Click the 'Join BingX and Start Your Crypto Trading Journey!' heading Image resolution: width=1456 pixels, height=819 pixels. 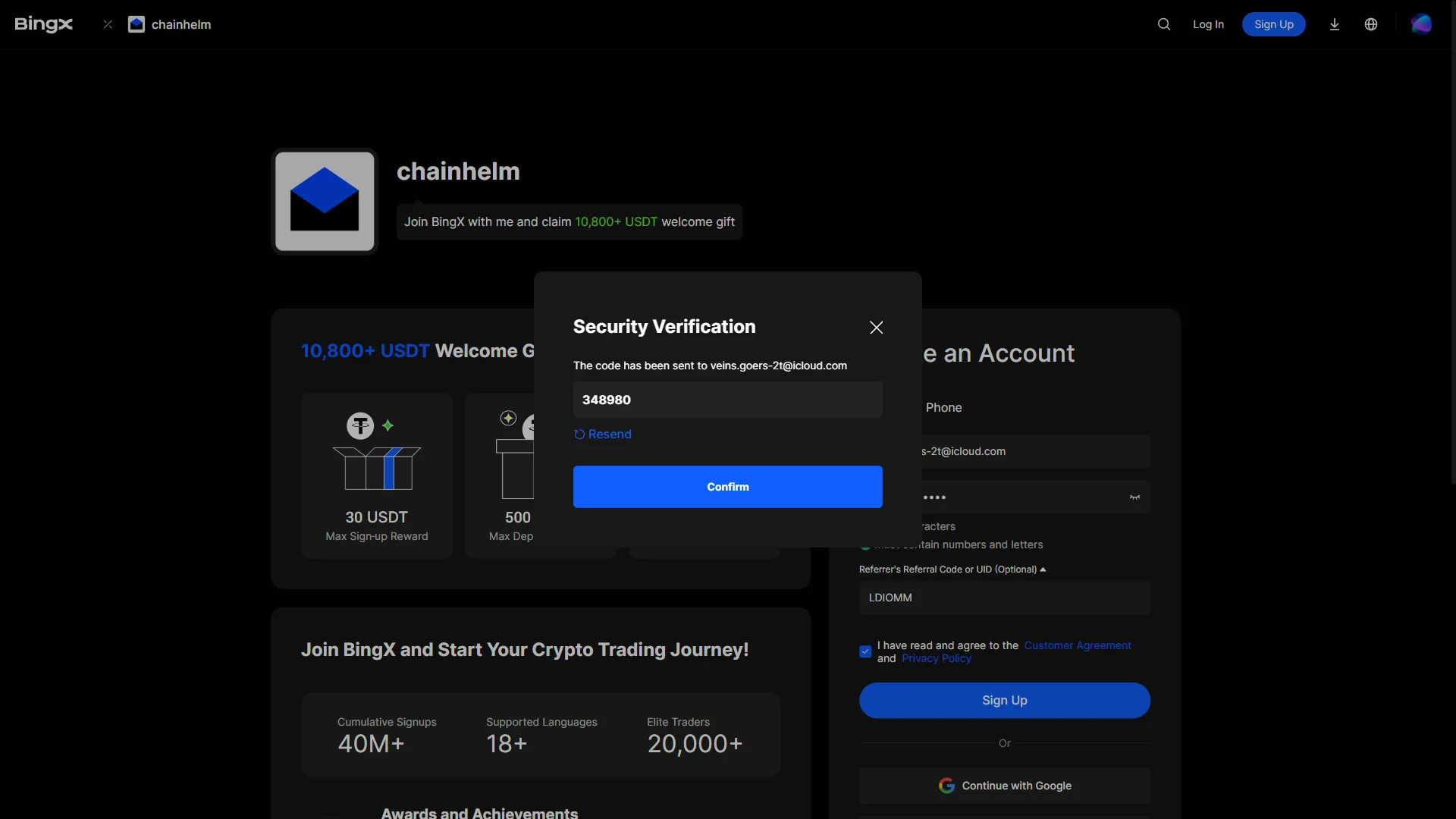click(x=525, y=650)
